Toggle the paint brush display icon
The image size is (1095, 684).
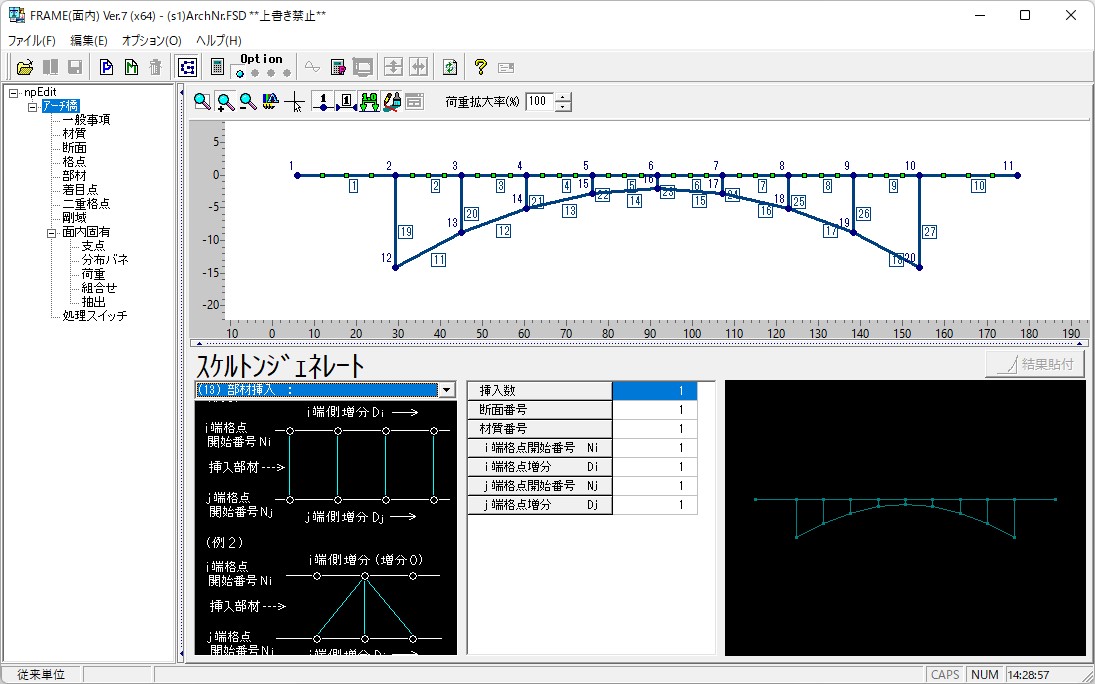392,102
